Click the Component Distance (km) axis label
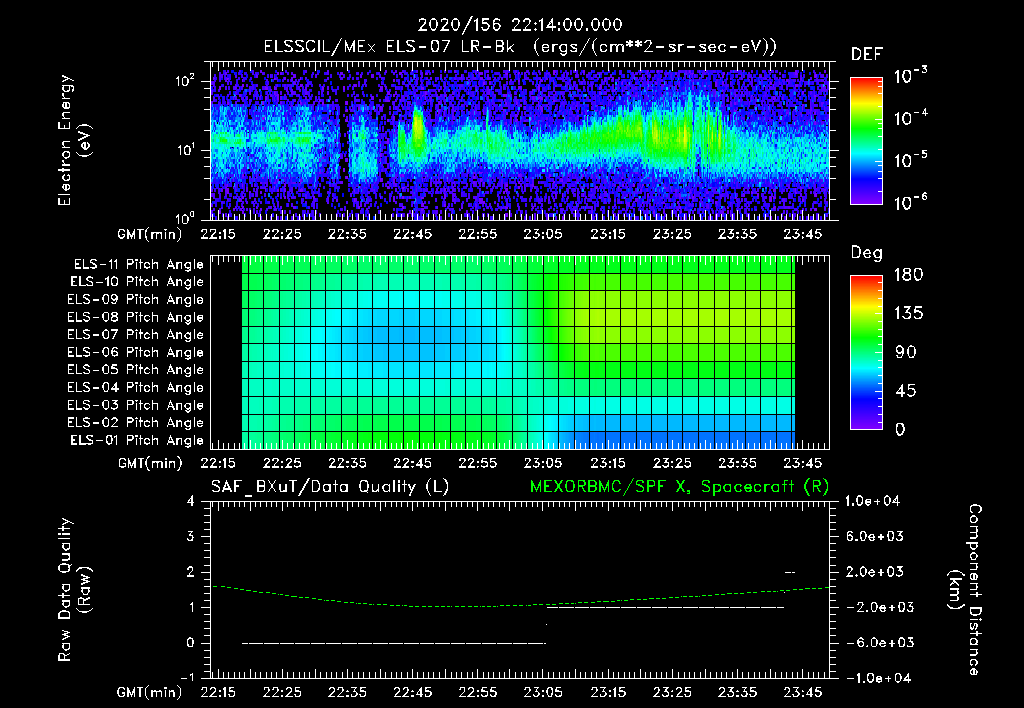 click(x=965, y=589)
